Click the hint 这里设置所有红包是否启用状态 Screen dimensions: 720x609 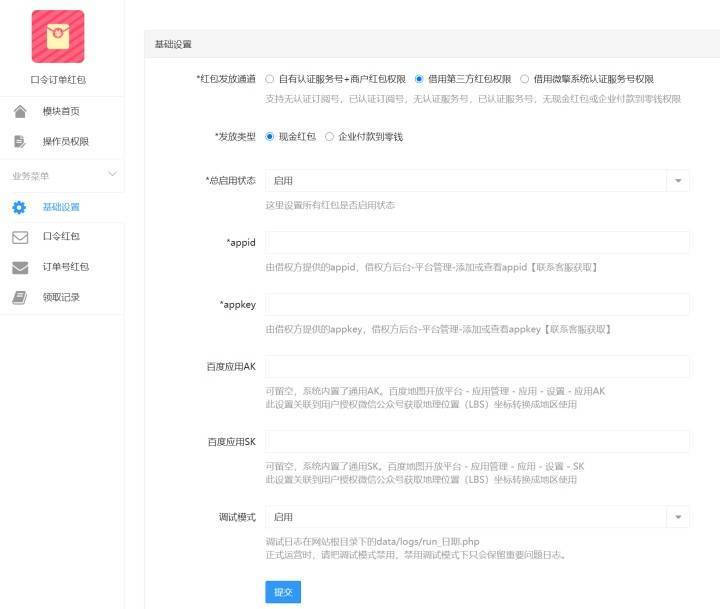pos(330,205)
